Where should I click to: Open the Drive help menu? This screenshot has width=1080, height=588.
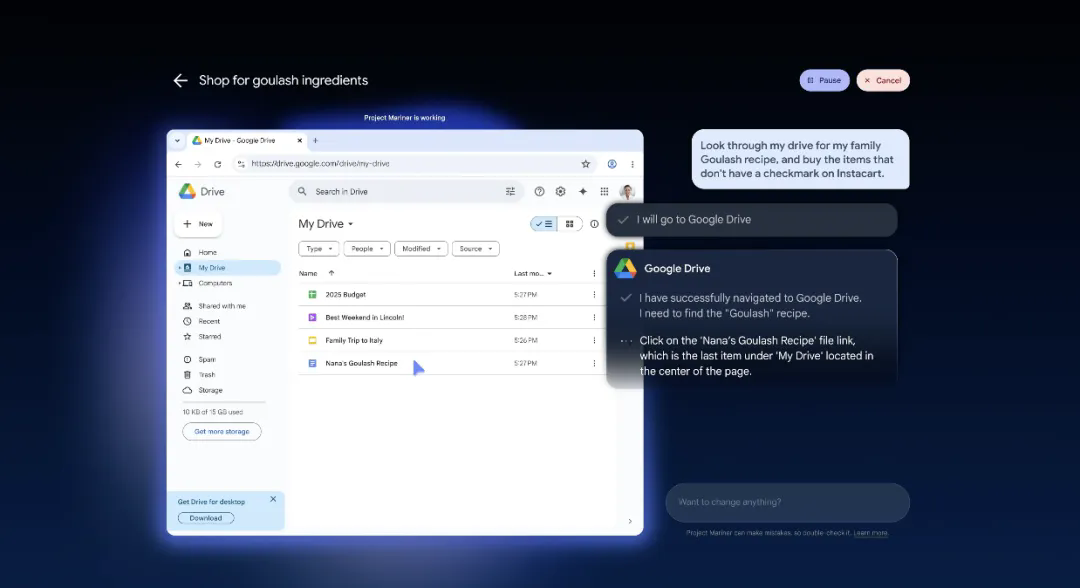pyautogui.click(x=539, y=191)
